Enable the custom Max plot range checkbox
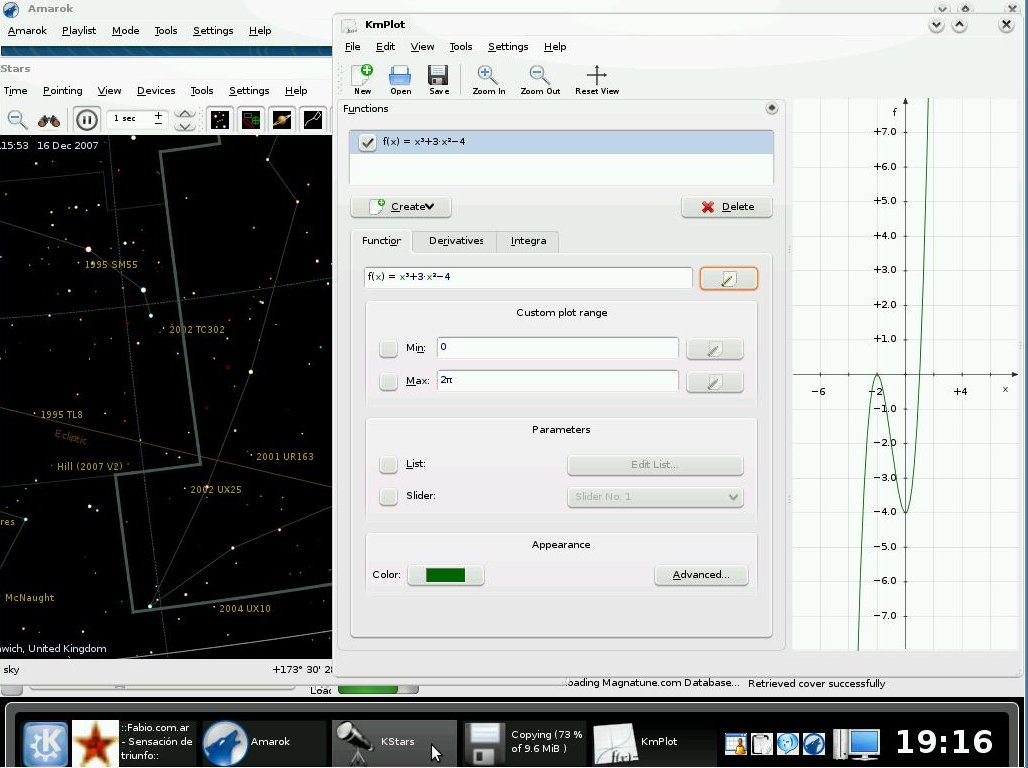1028x768 pixels. [x=388, y=381]
